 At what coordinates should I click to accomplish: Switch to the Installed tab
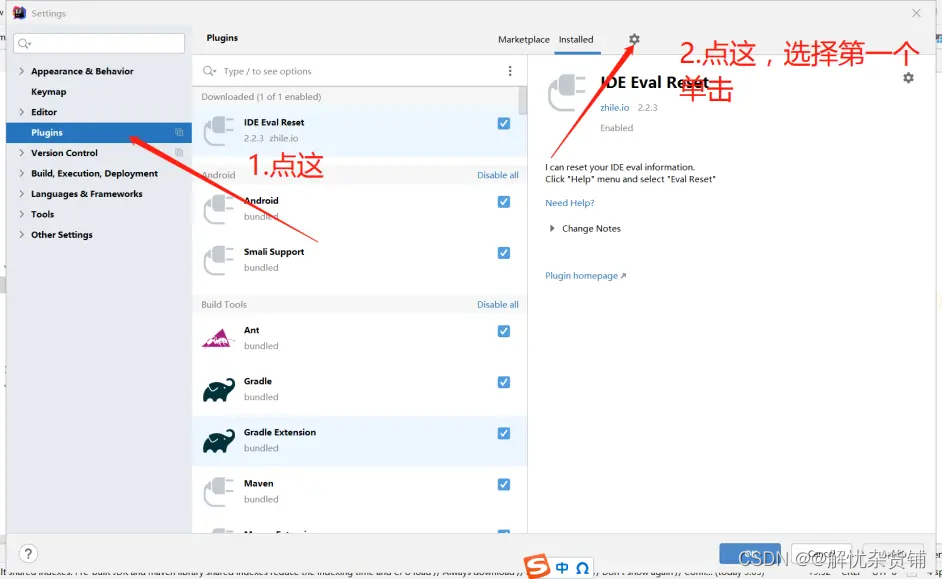pyautogui.click(x=576, y=39)
